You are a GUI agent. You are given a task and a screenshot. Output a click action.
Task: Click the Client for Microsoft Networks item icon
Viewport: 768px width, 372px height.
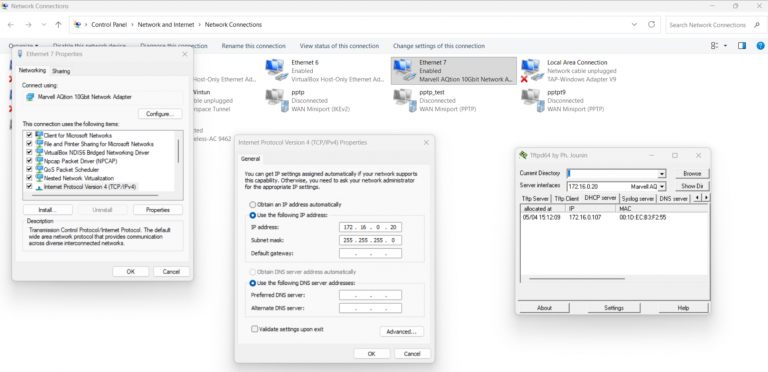click(x=39, y=135)
